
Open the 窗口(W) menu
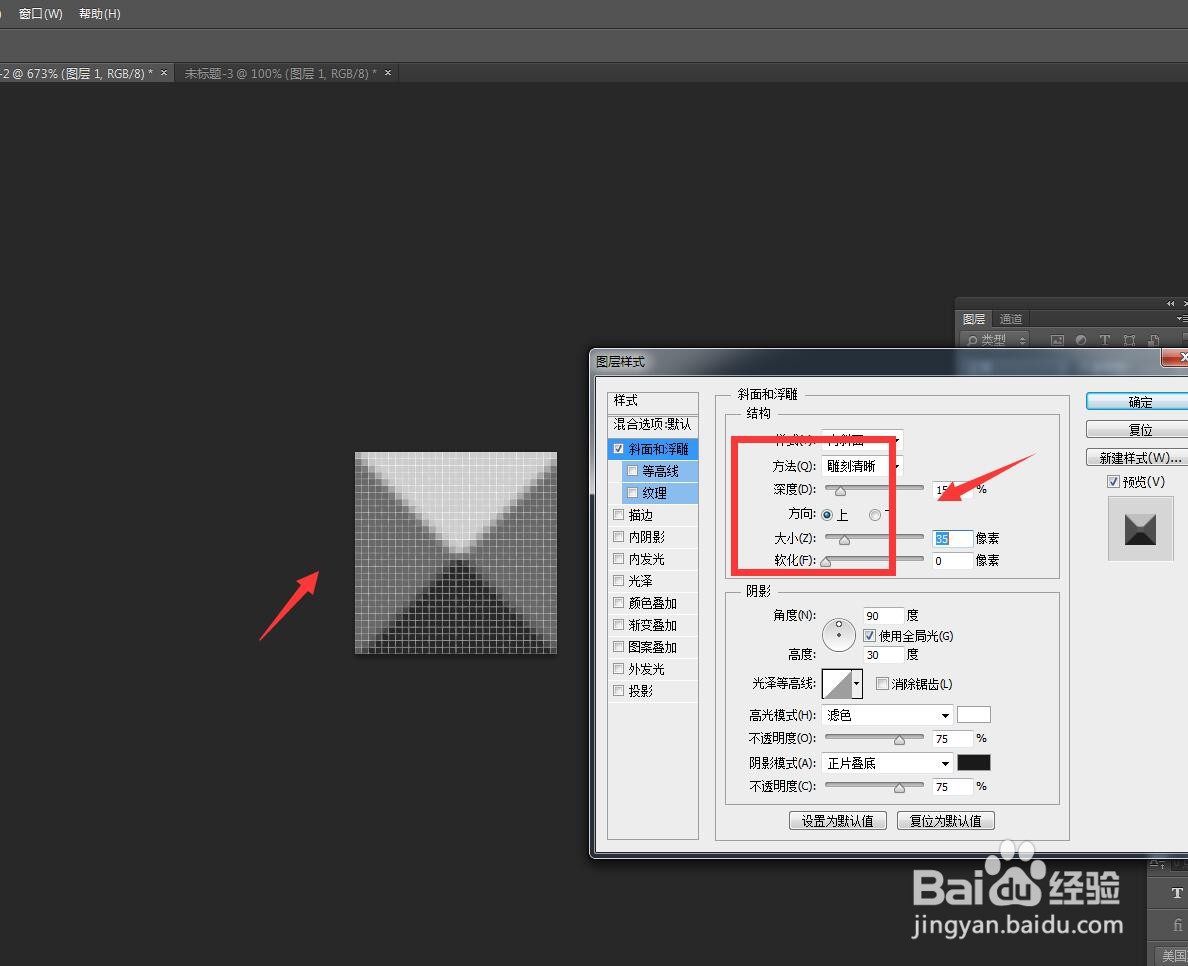click(40, 14)
